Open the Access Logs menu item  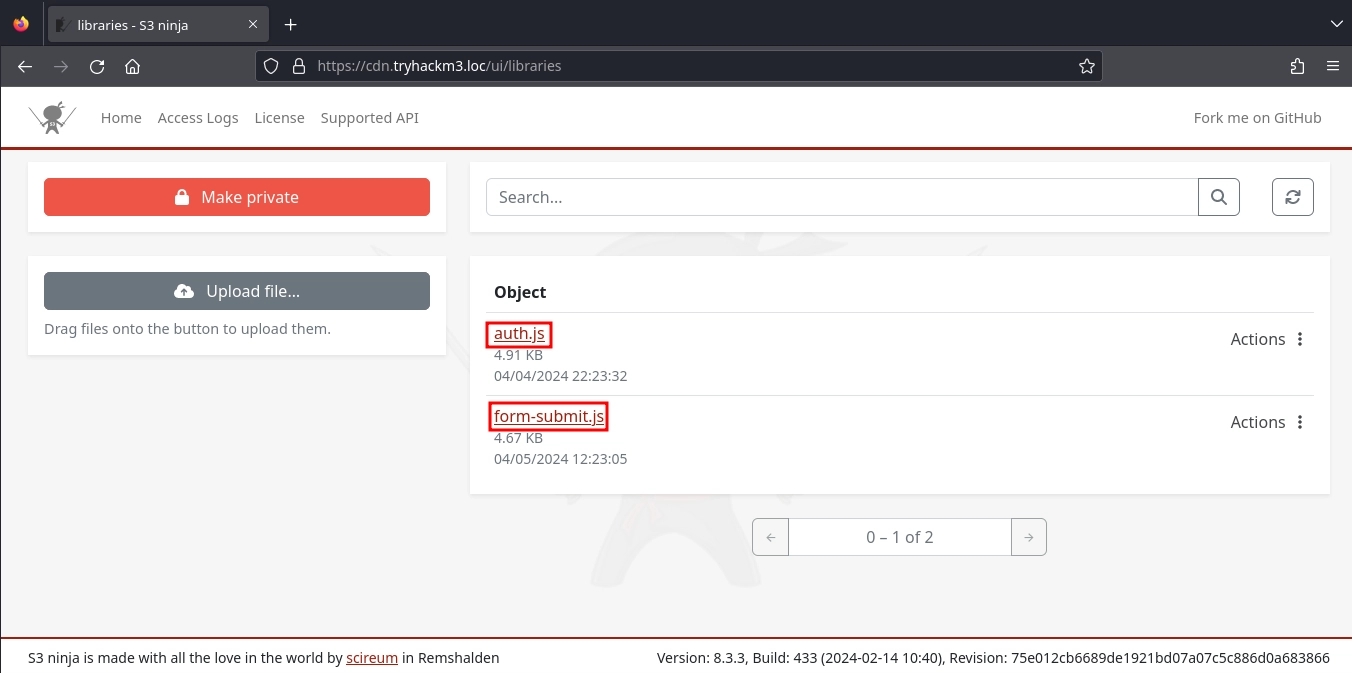(198, 118)
